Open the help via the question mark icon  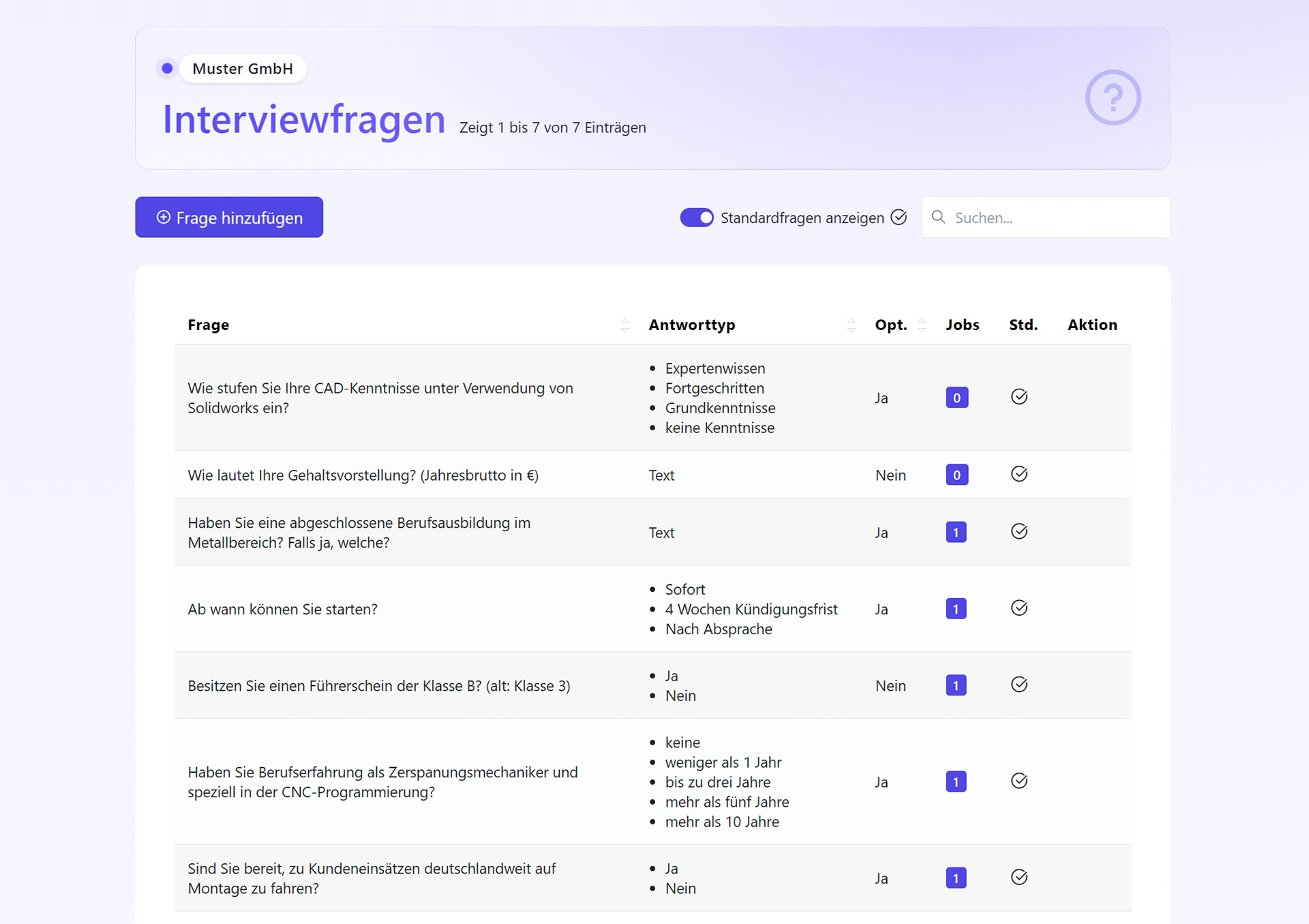(x=1113, y=98)
